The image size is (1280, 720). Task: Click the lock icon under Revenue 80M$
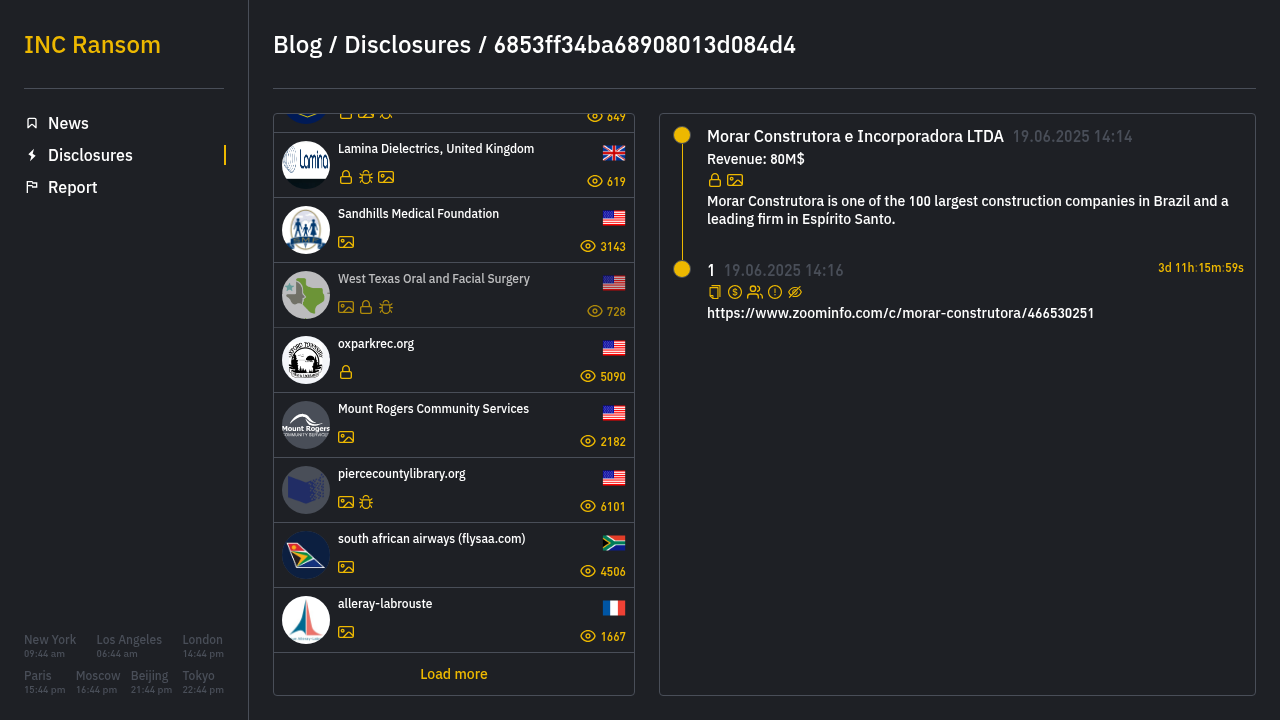pos(715,180)
